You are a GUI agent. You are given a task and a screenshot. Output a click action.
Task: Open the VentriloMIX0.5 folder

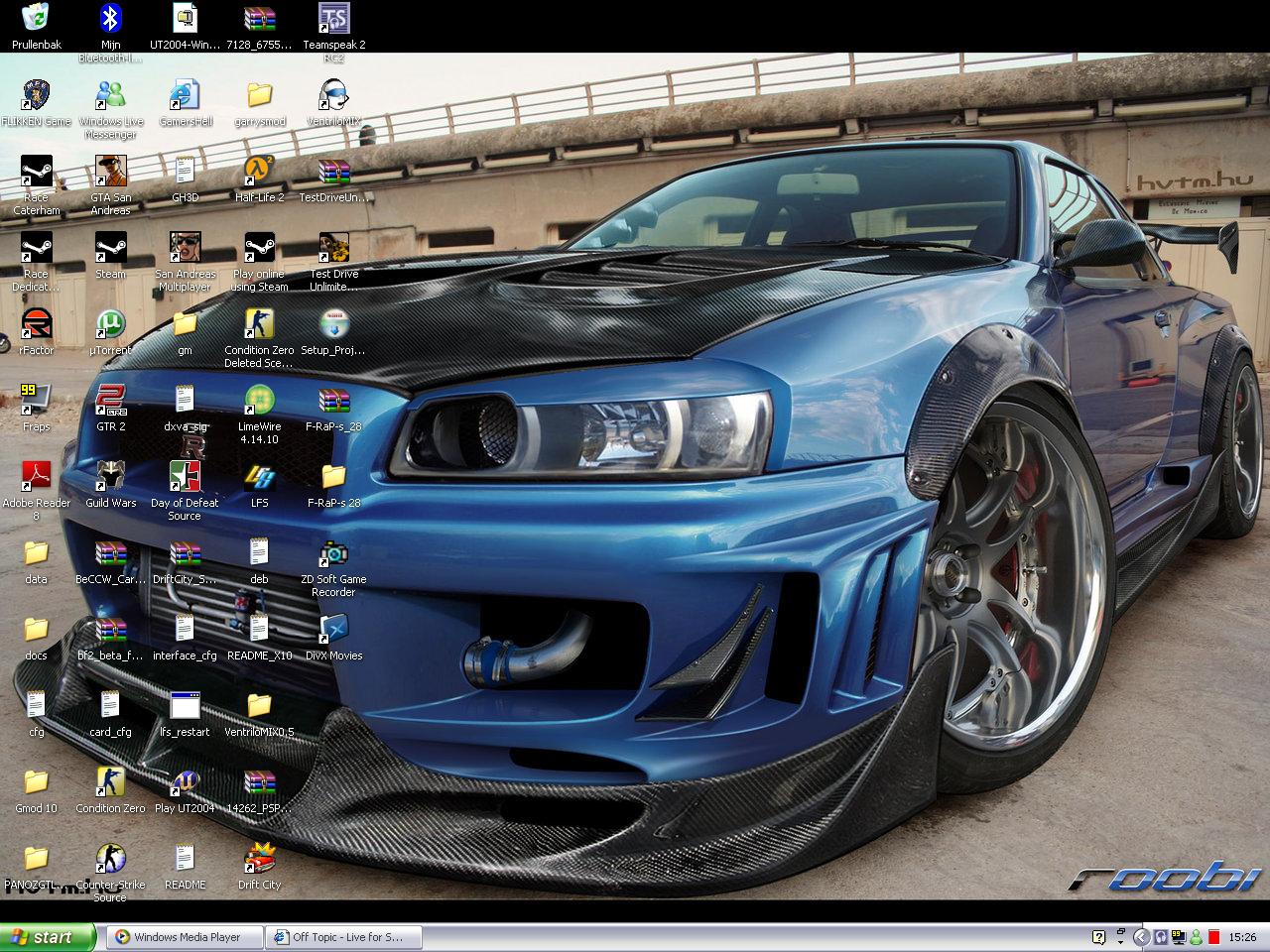pyautogui.click(x=260, y=714)
